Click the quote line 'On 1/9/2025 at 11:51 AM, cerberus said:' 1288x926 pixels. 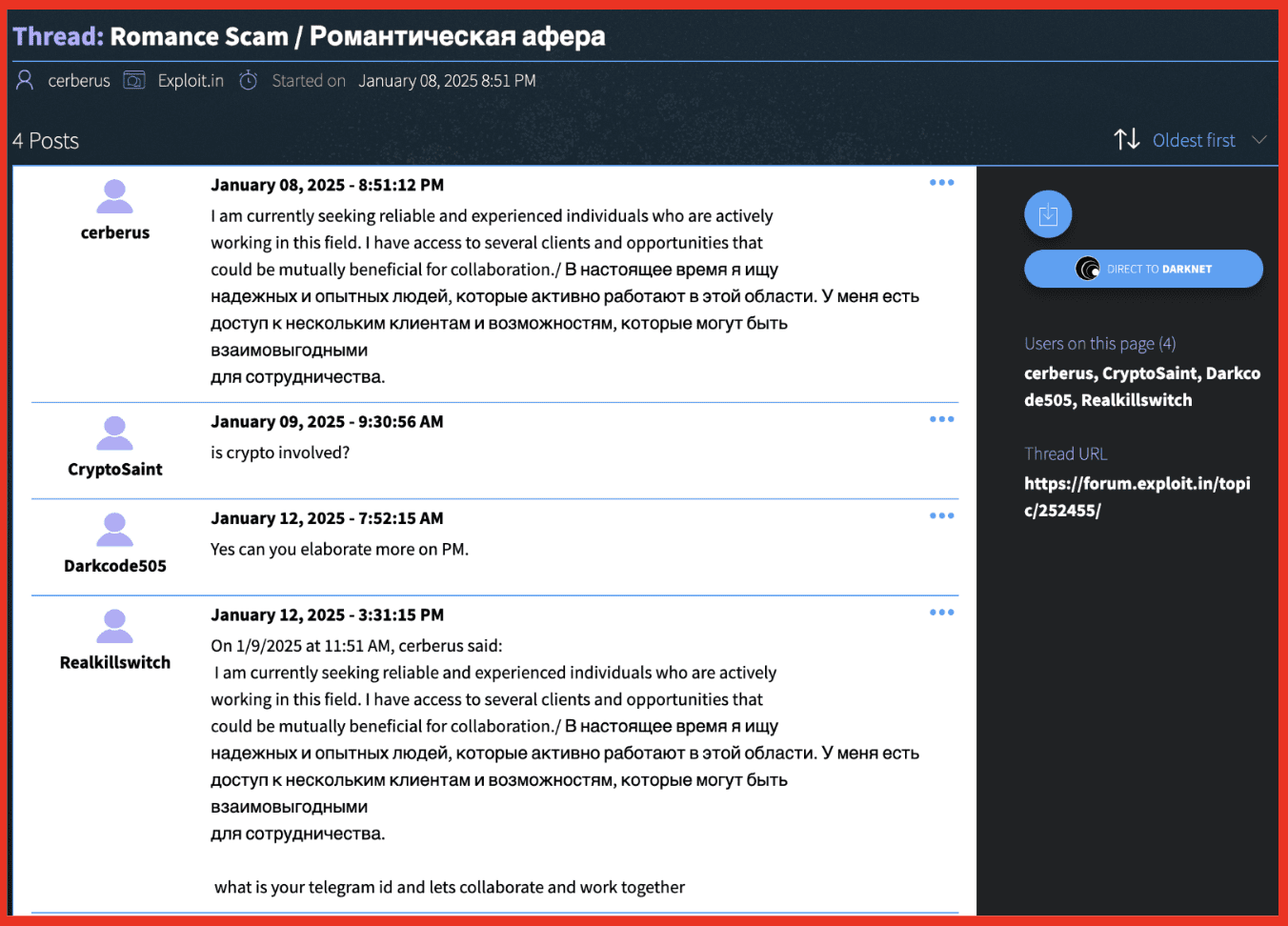tap(356, 646)
